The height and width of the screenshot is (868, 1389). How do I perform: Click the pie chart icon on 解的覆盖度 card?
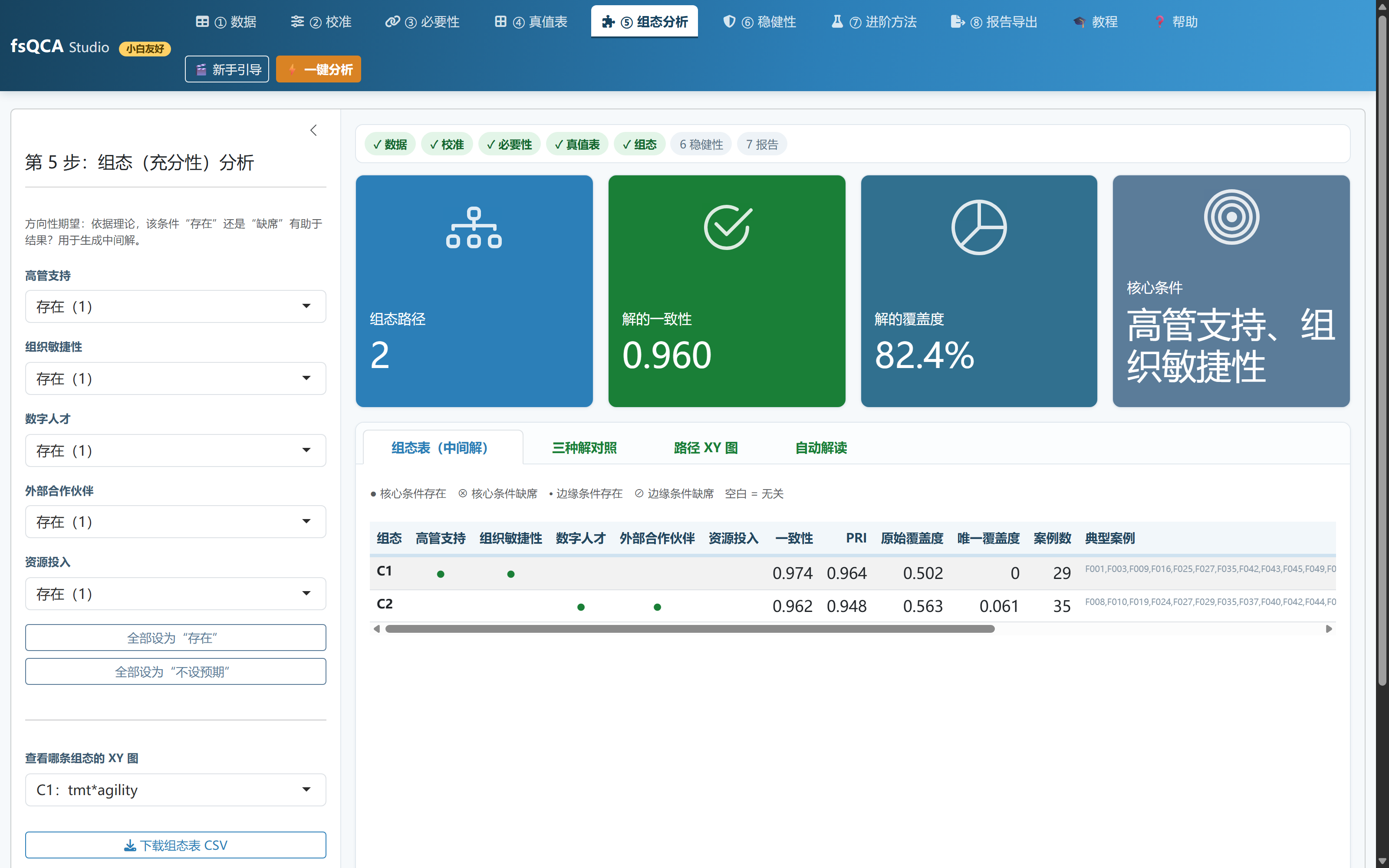(979, 227)
